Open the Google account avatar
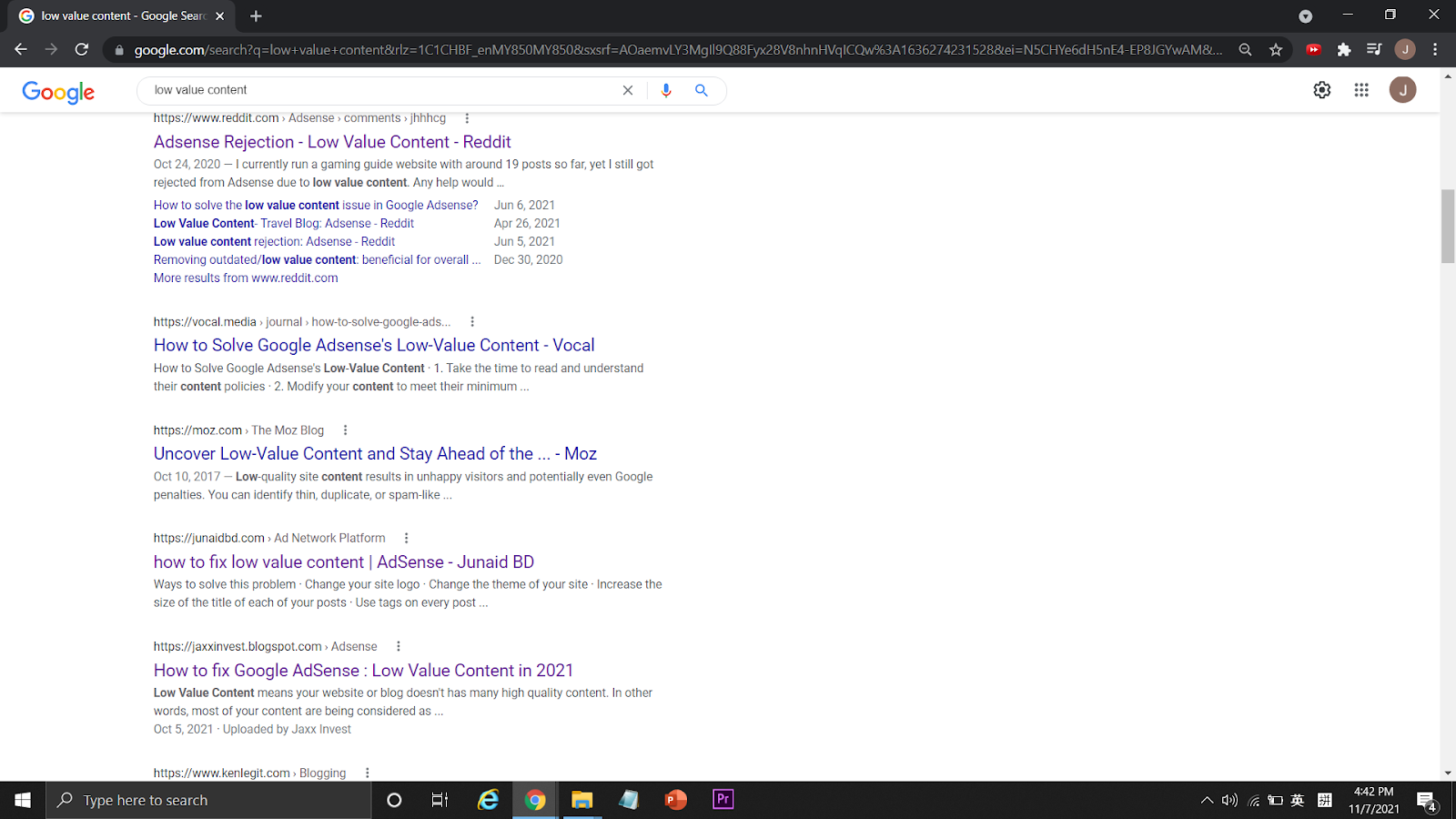The width and height of the screenshot is (1456, 819). click(x=1402, y=90)
